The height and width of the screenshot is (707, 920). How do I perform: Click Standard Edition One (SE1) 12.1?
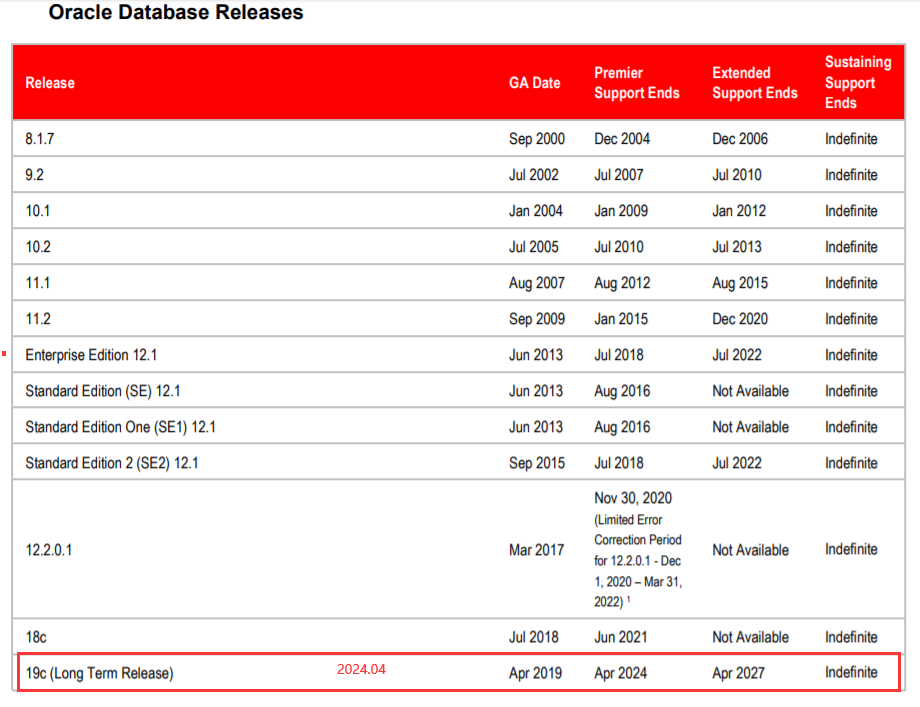(x=120, y=427)
